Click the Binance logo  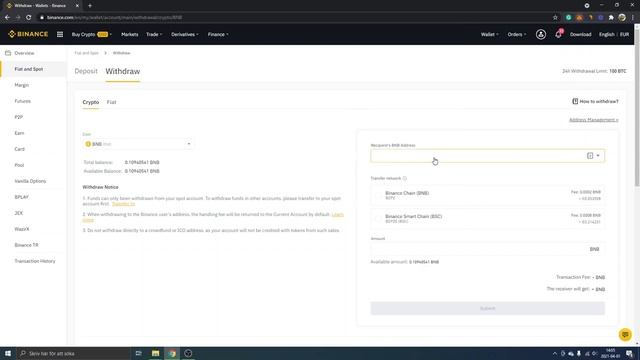click(28, 34)
